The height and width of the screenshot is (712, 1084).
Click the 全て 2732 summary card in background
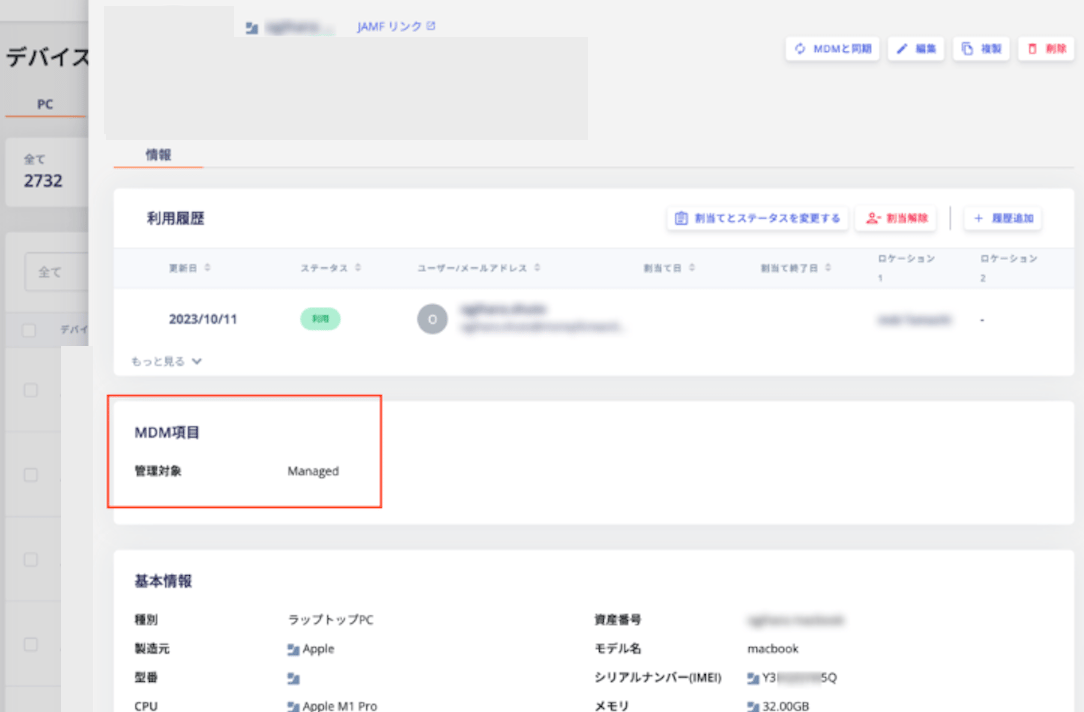[x=47, y=171]
